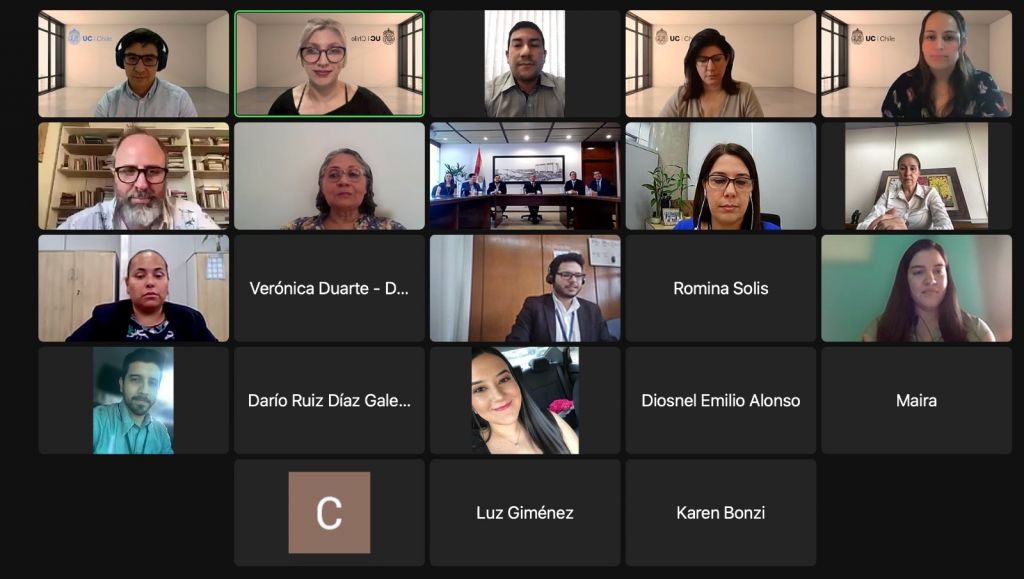This screenshot has width=1024, height=579.
Task: Click the conference room group video
Action: (525, 176)
